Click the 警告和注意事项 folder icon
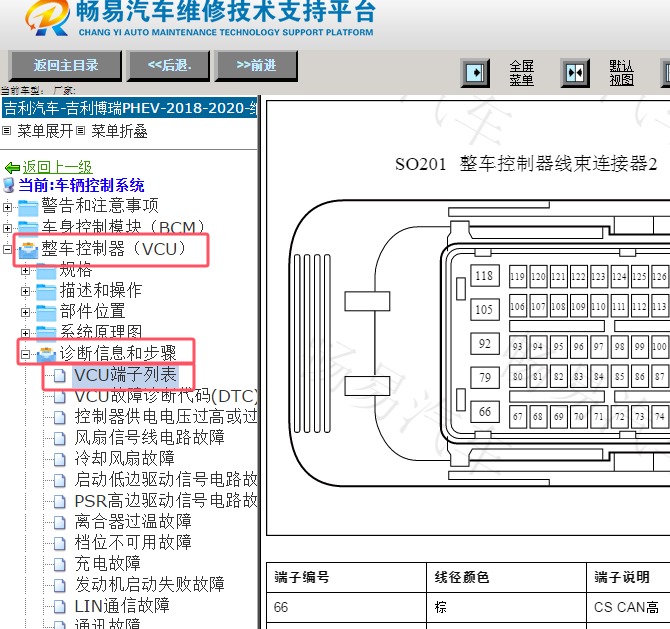670x629 pixels. [28, 207]
